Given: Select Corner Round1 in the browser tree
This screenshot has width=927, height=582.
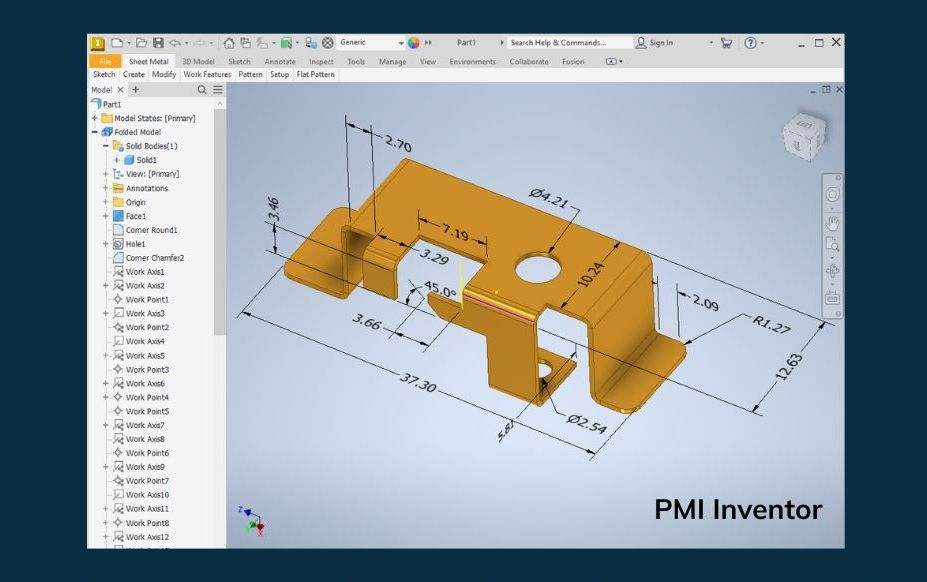Looking at the screenshot, I should [151, 230].
